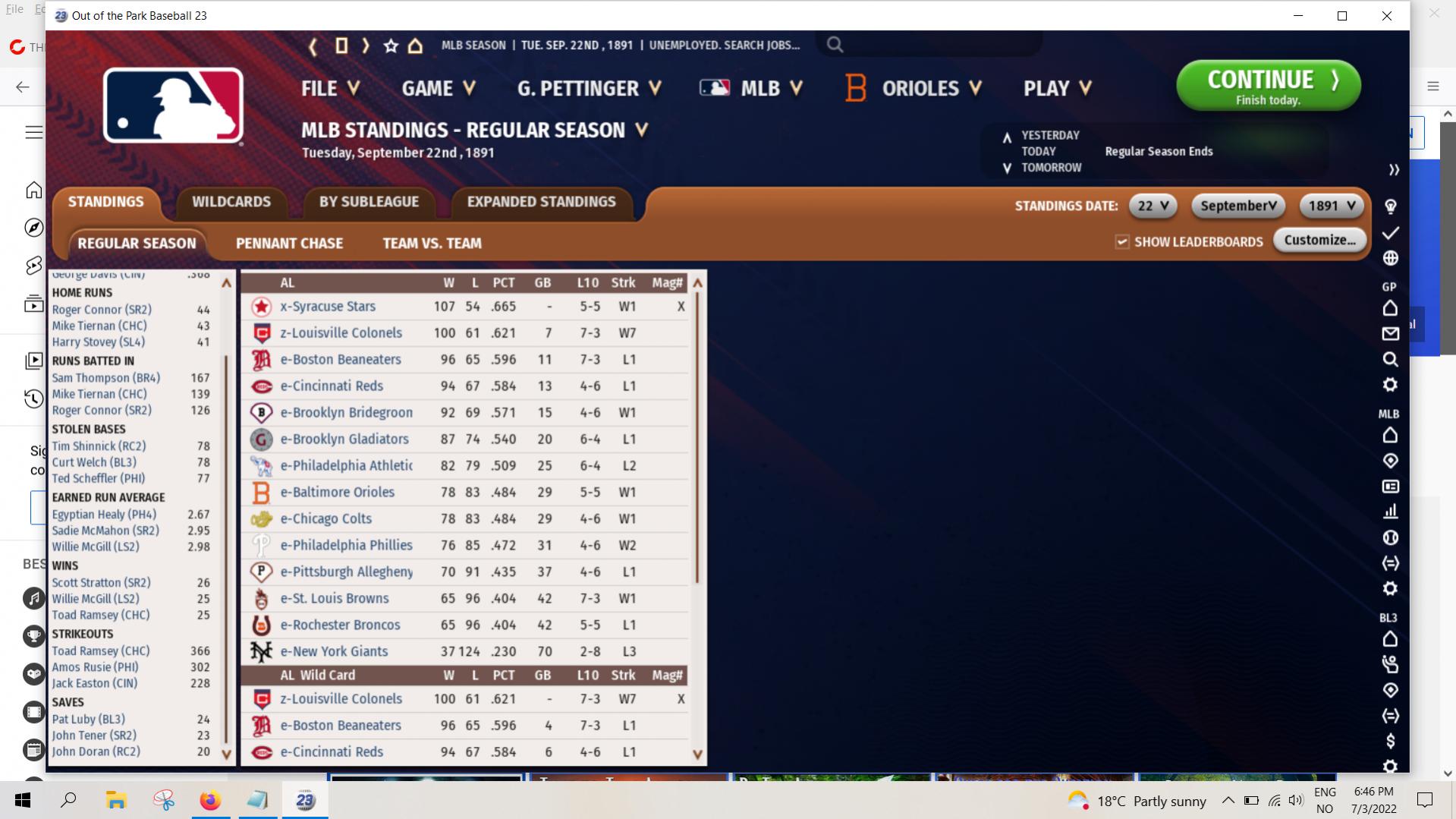This screenshot has width=1456, height=819.
Task: Click the Baltimore Orioles logo in standings
Action: [261, 493]
